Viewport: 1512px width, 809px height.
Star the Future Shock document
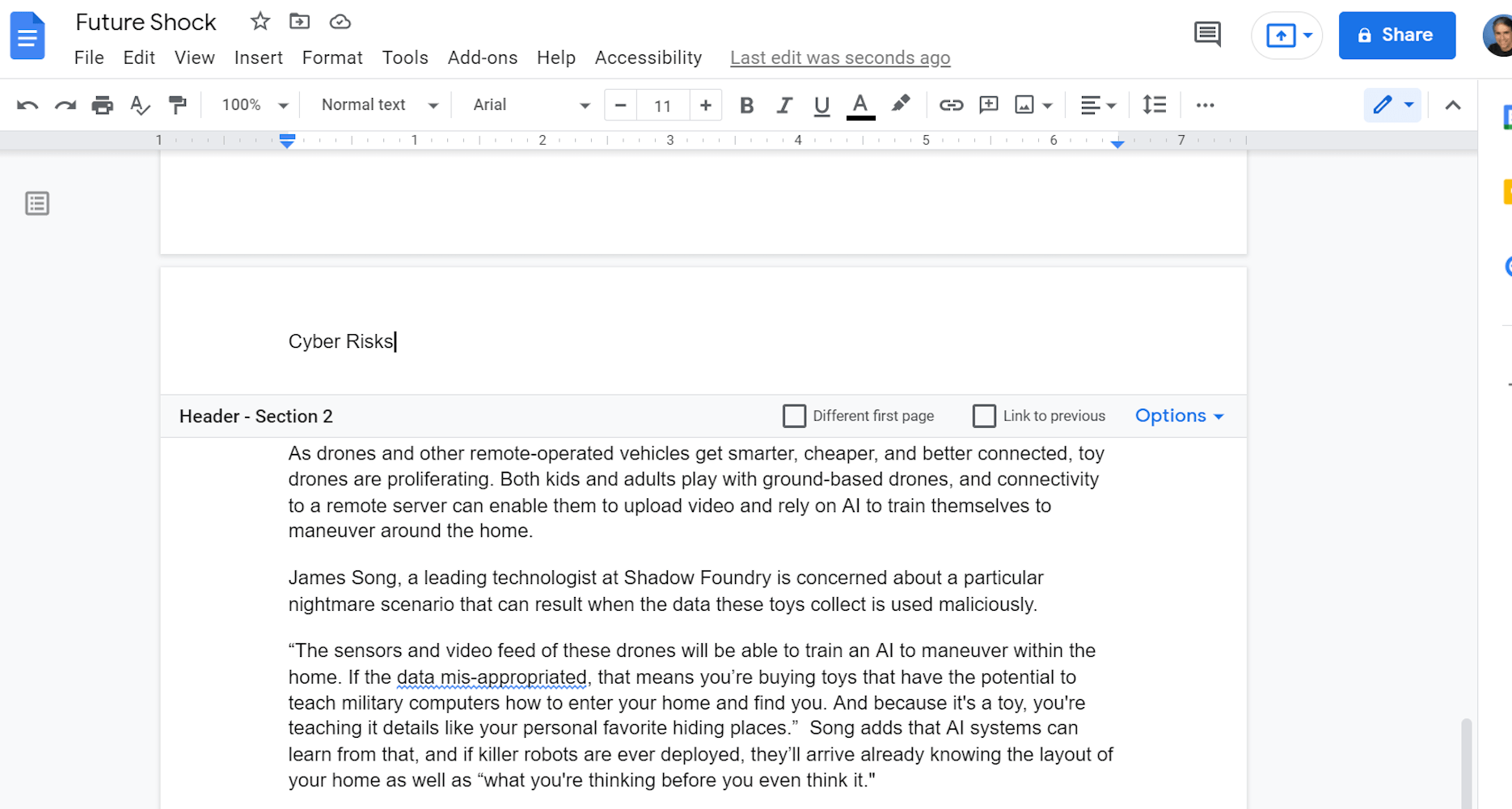(x=260, y=22)
